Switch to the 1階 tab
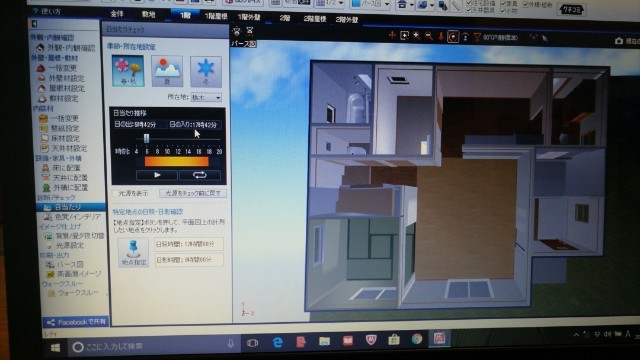640x360 pixels. (185, 16)
